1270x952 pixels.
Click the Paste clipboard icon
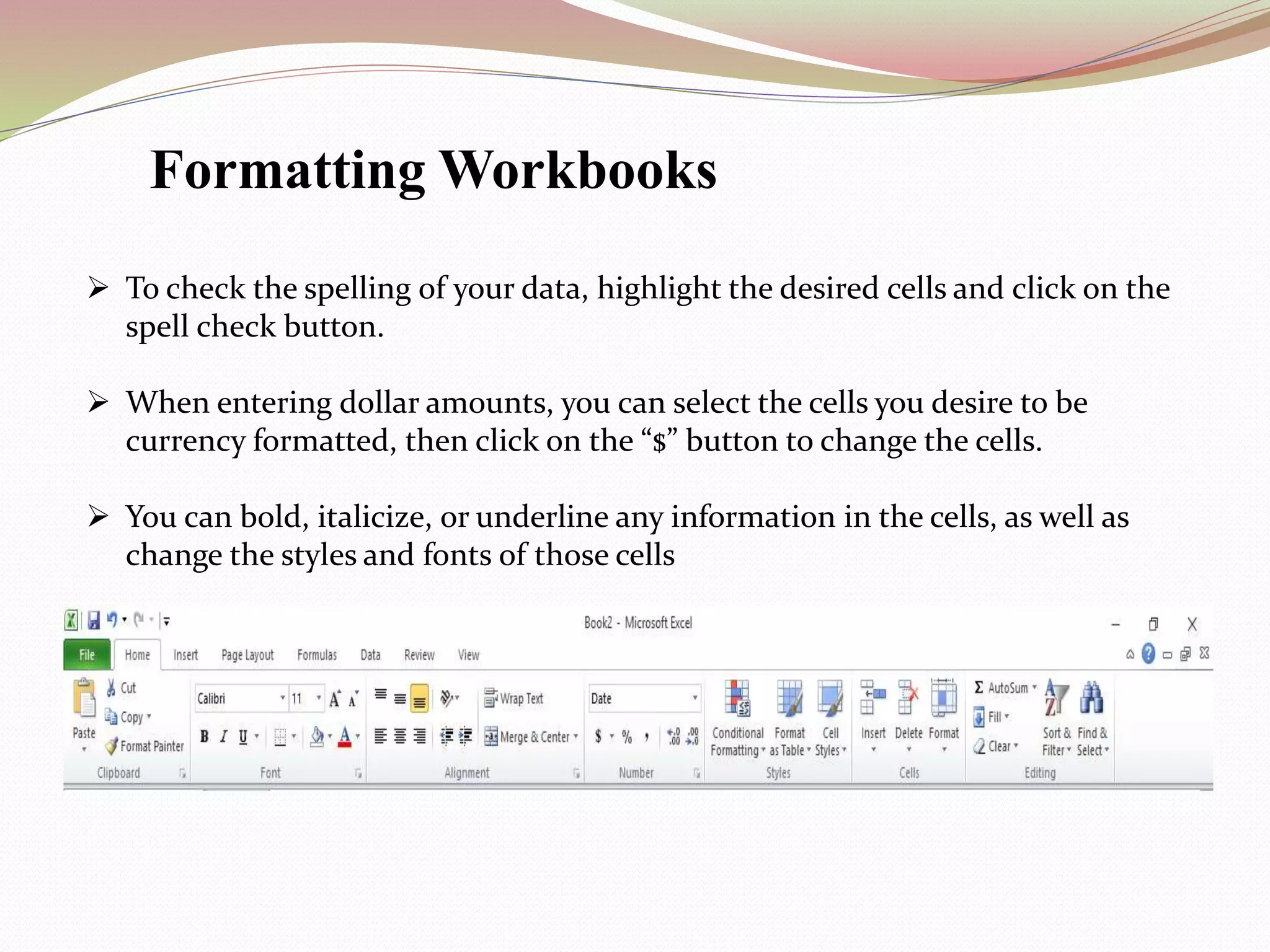pos(84,699)
